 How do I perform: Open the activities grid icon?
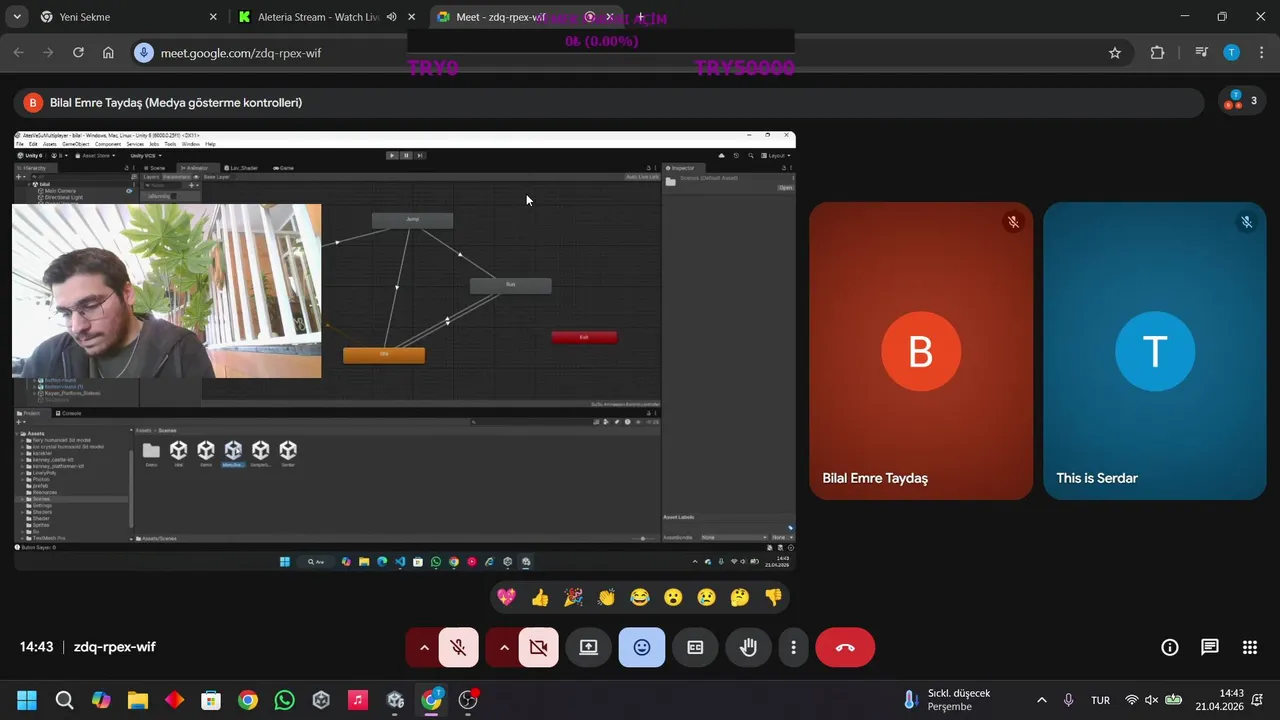point(1250,647)
